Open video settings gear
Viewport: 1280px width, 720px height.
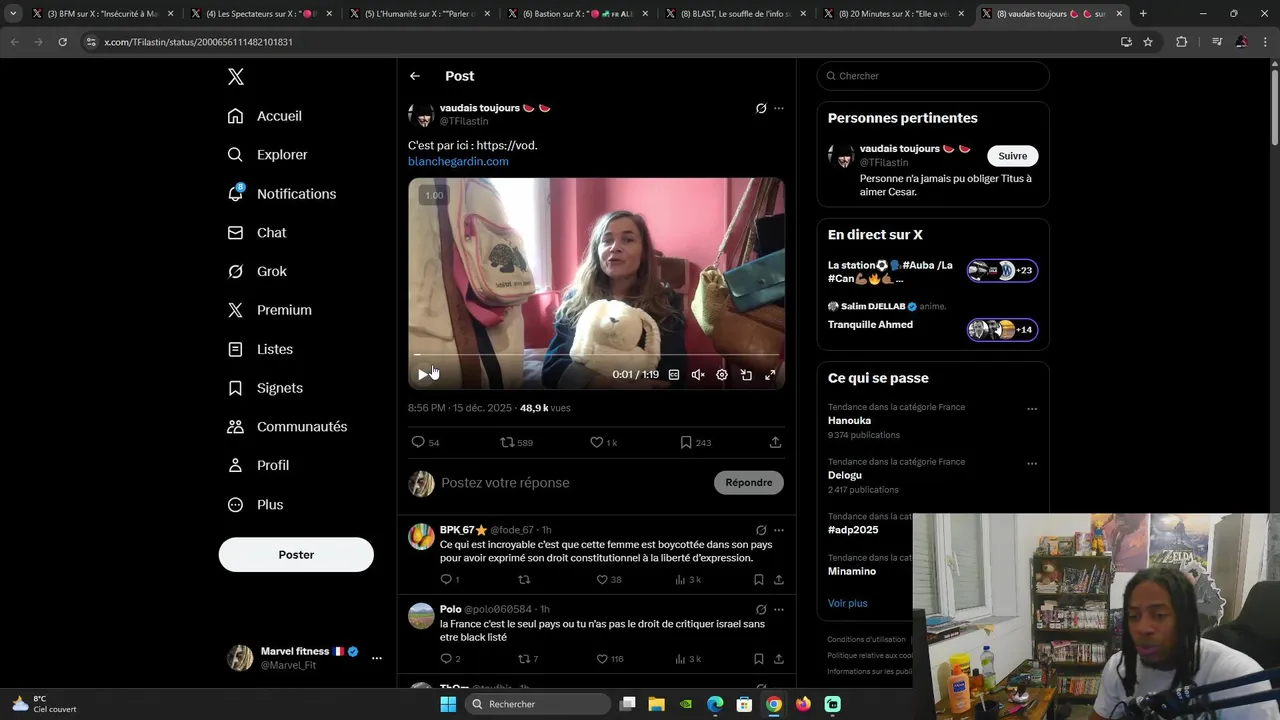[722, 375]
